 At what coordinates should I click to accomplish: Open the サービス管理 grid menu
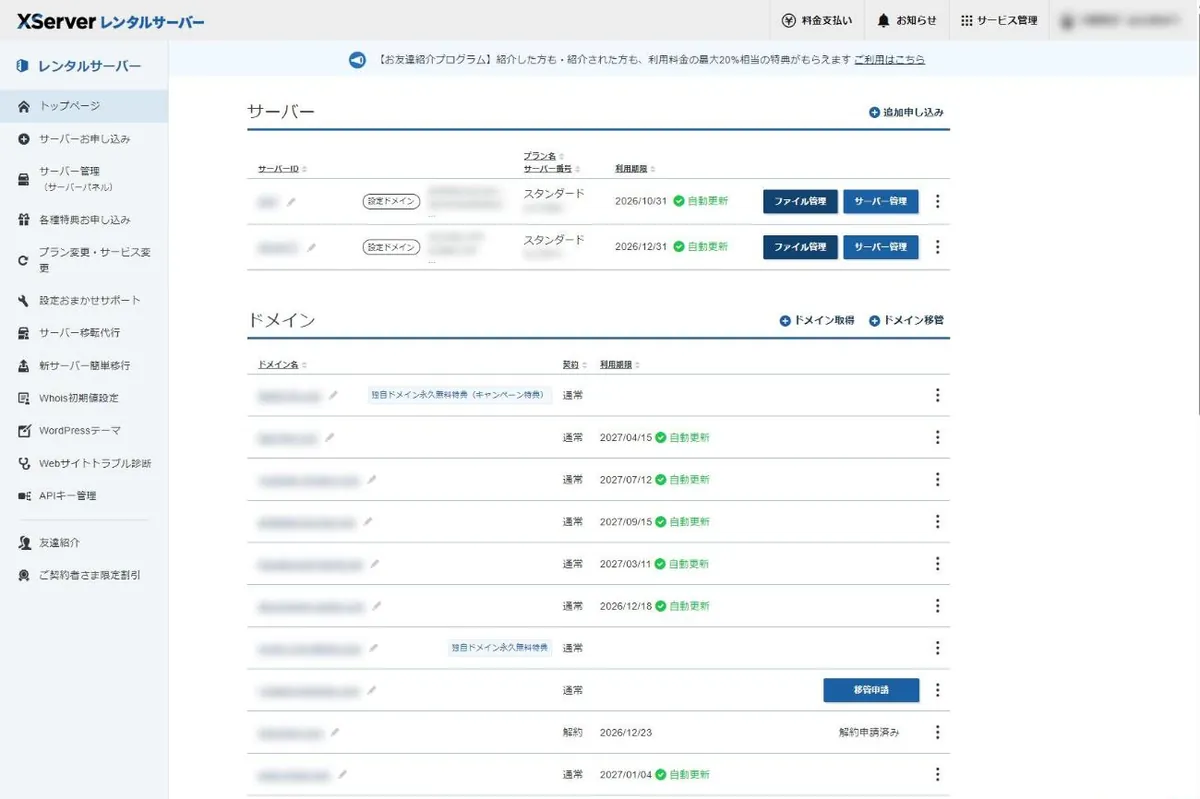pos(999,20)
